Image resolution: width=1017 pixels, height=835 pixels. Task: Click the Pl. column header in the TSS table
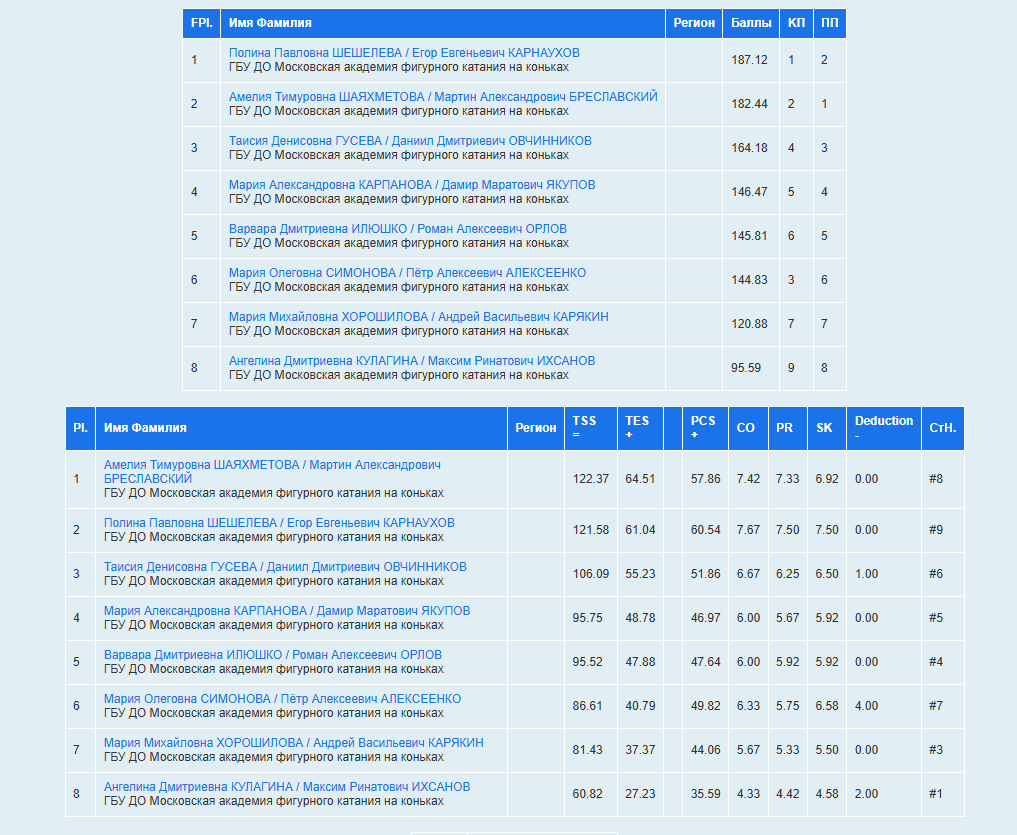click(80, 428)
